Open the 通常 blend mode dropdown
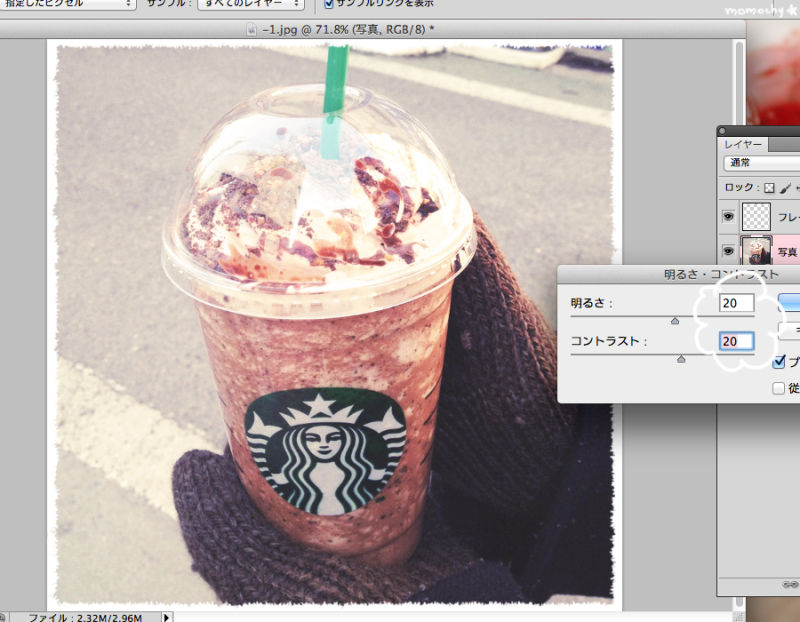Viewport: 800px width, 622px height. [x=762, y=163]
